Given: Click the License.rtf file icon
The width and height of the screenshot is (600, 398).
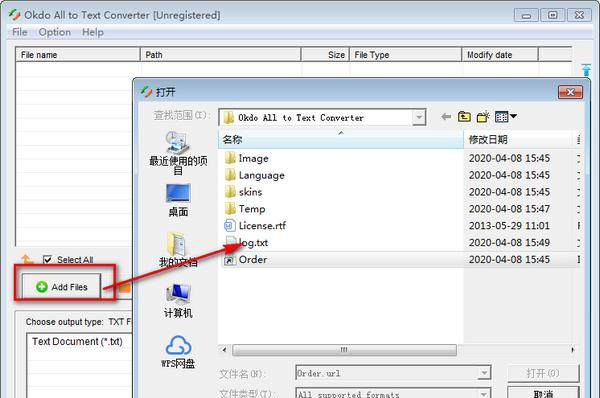Looking at the screenshot, I should point(230,225).
